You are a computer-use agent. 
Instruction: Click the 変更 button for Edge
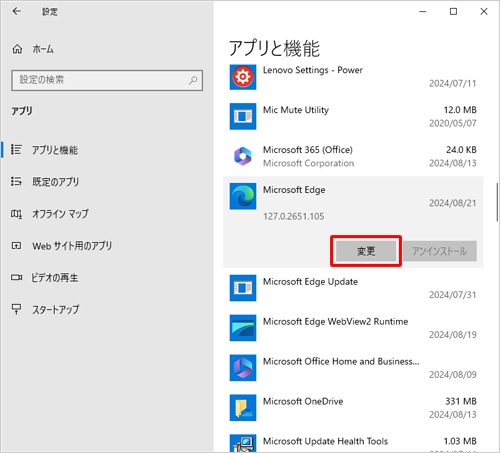pos(366,251)
